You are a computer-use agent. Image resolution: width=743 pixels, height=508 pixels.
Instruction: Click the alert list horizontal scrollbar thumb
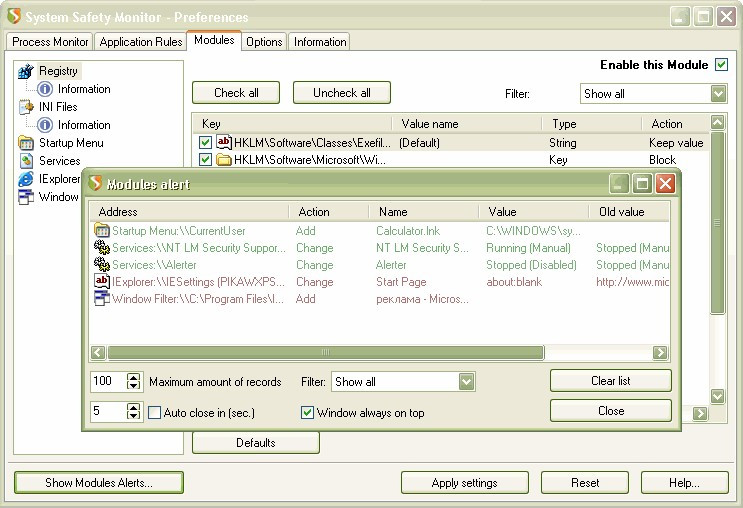pyautogui.click(x=326, y=352)
